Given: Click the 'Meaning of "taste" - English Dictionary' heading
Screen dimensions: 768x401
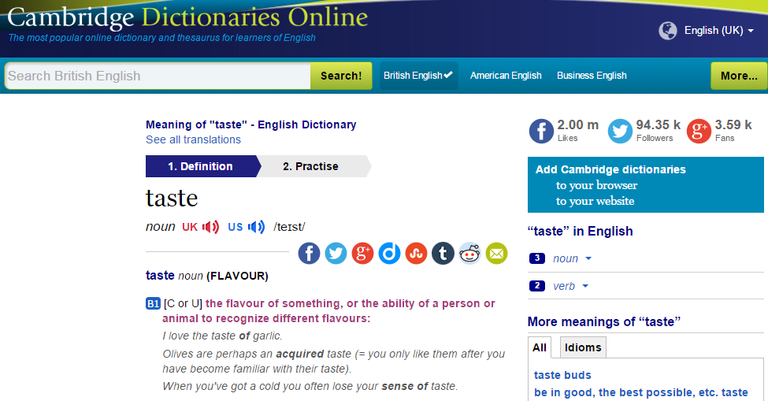Looking at the screenshot, I should click(251, 124).
